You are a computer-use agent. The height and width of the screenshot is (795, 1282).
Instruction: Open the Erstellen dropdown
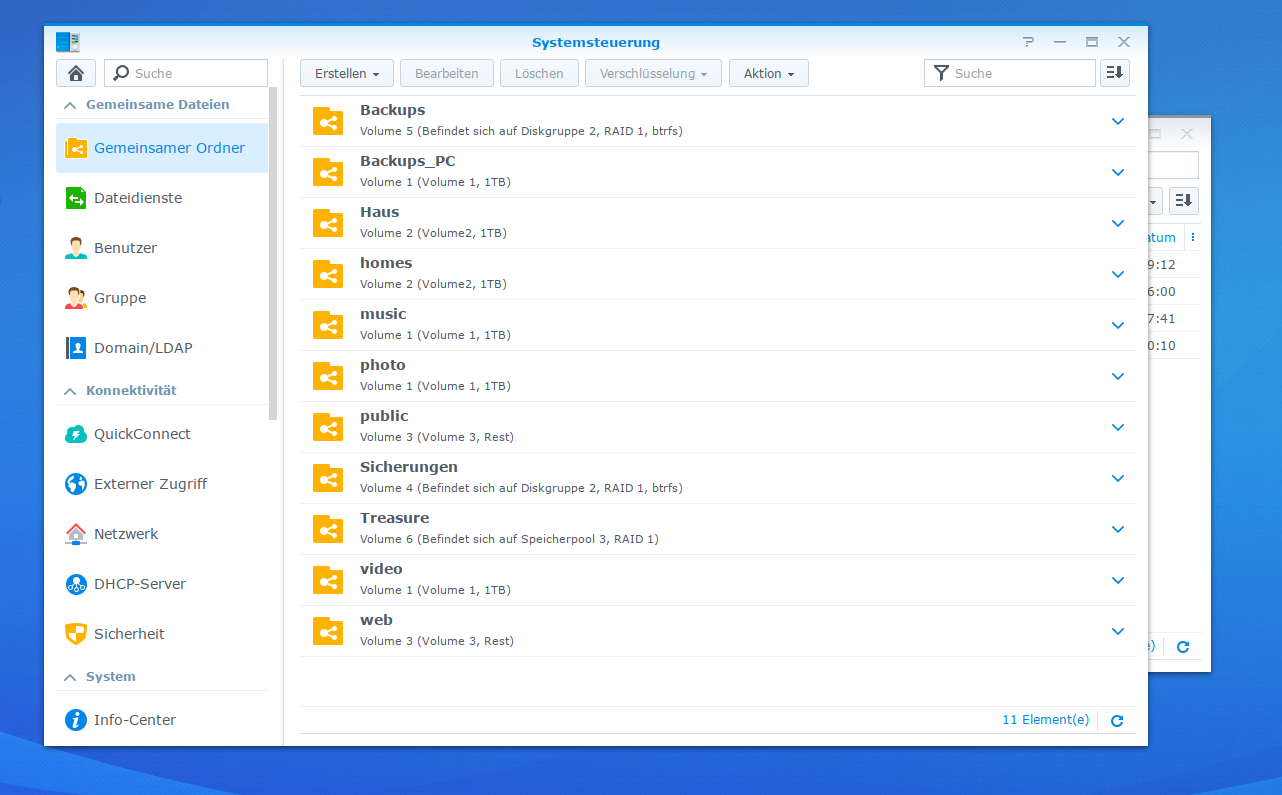(x=347, y=73)
